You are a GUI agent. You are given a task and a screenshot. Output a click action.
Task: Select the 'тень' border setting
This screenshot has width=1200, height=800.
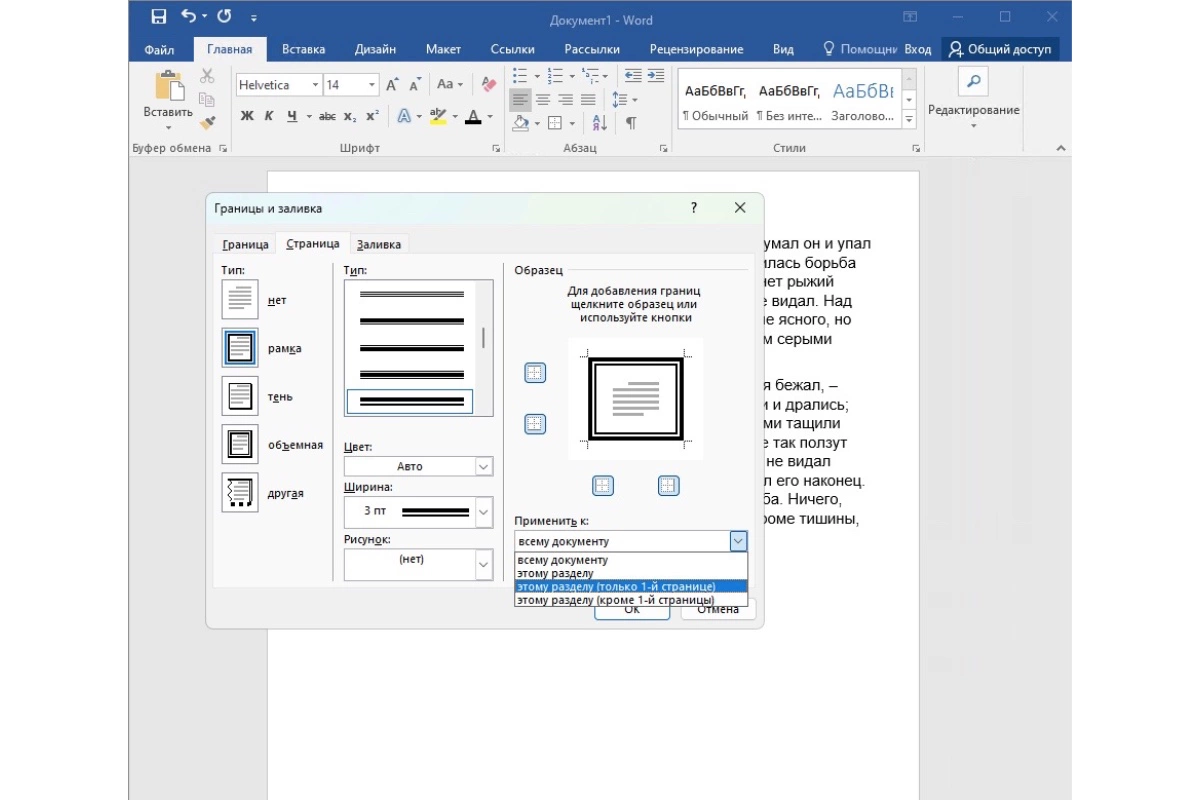tap(240, 397)
